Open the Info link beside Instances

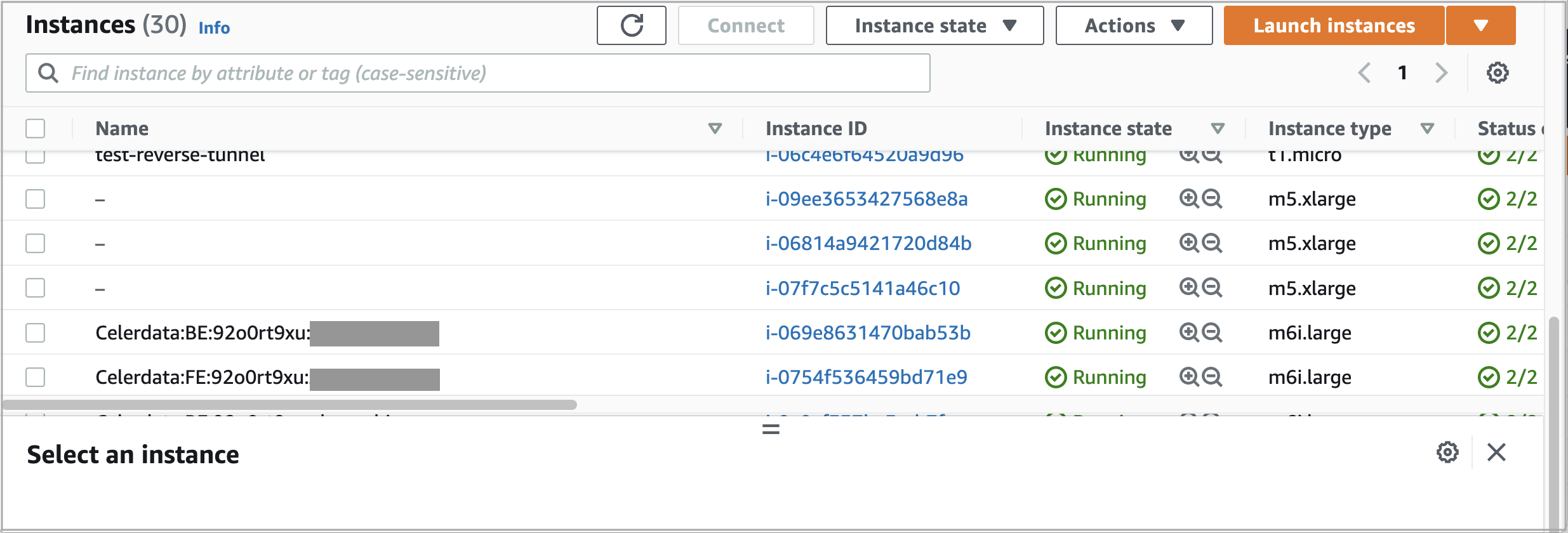point(214,28)
